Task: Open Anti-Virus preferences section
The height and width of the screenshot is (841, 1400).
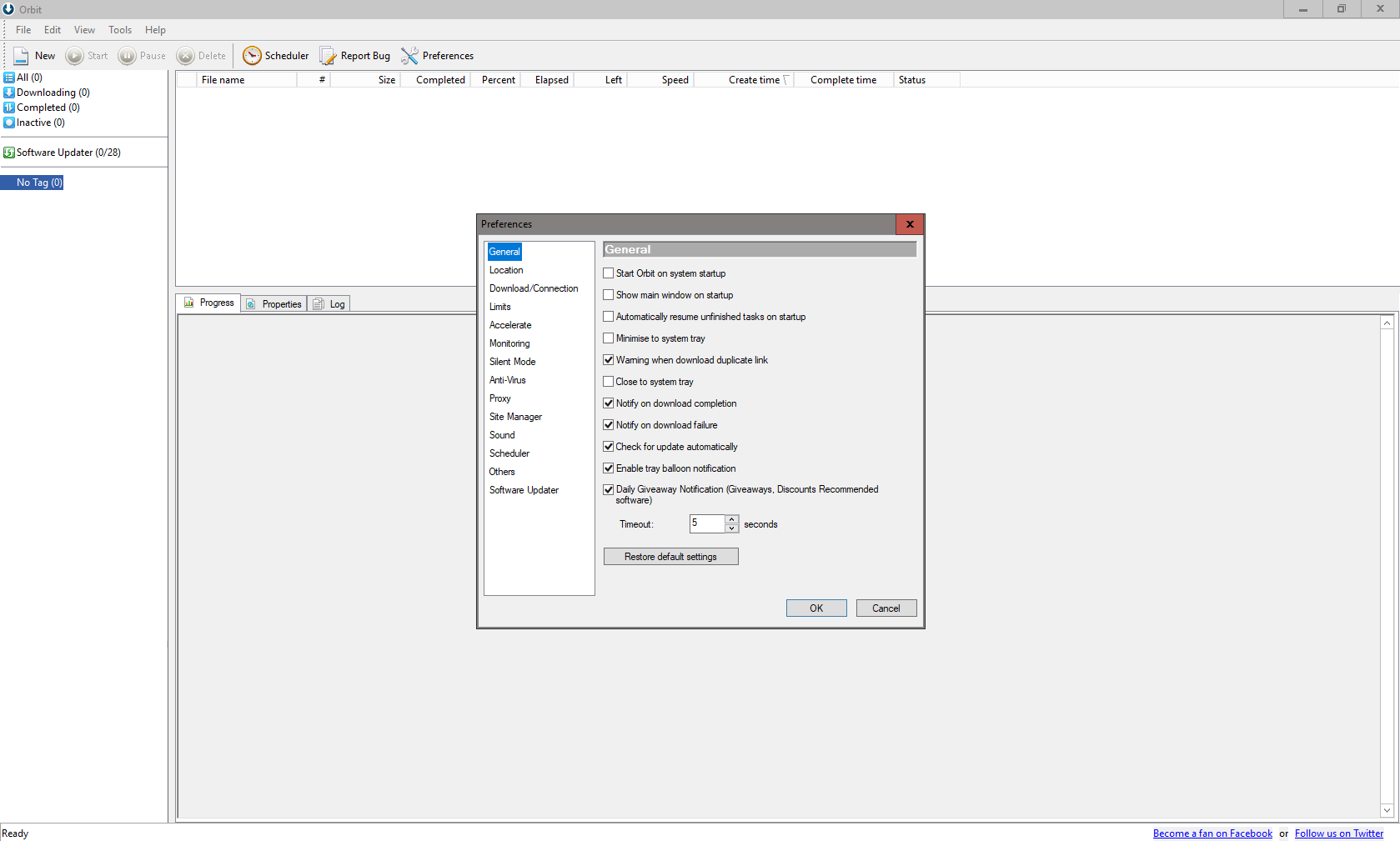Action: point(508,380)
